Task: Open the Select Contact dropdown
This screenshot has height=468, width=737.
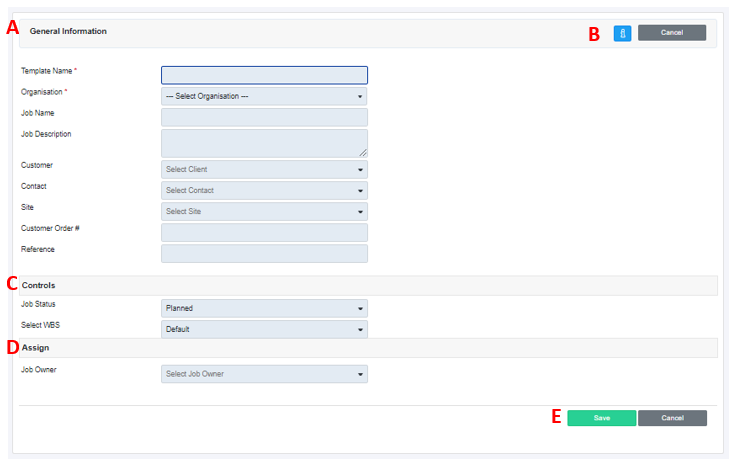Action: 264,190
